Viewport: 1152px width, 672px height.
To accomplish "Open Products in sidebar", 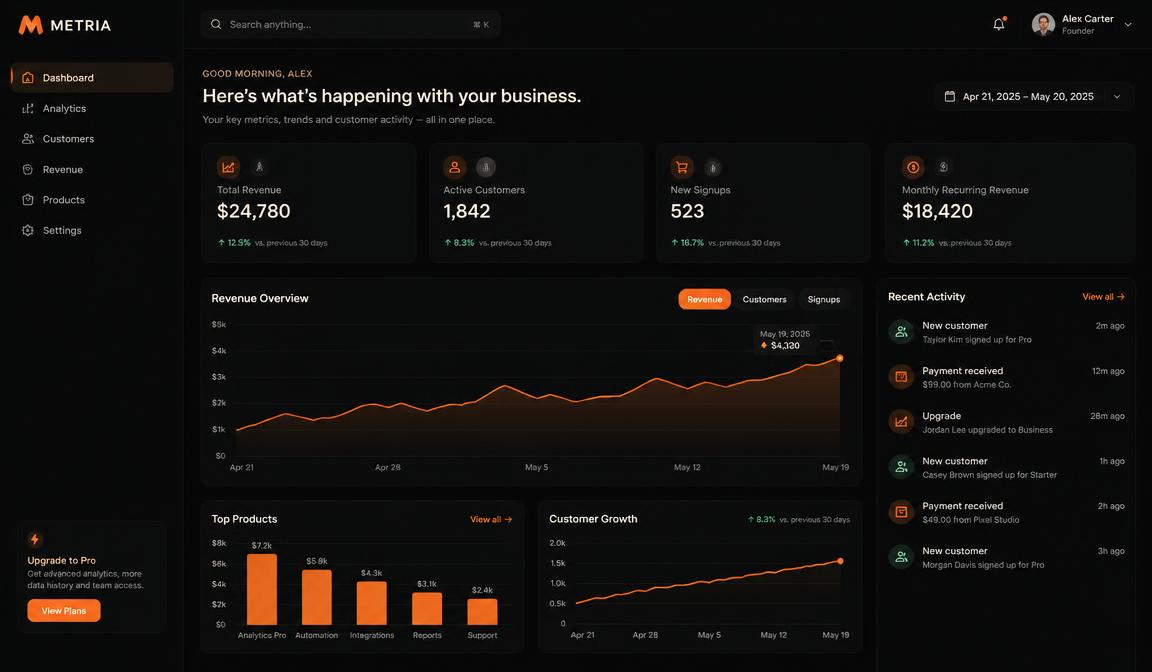I will coord(92,200).
